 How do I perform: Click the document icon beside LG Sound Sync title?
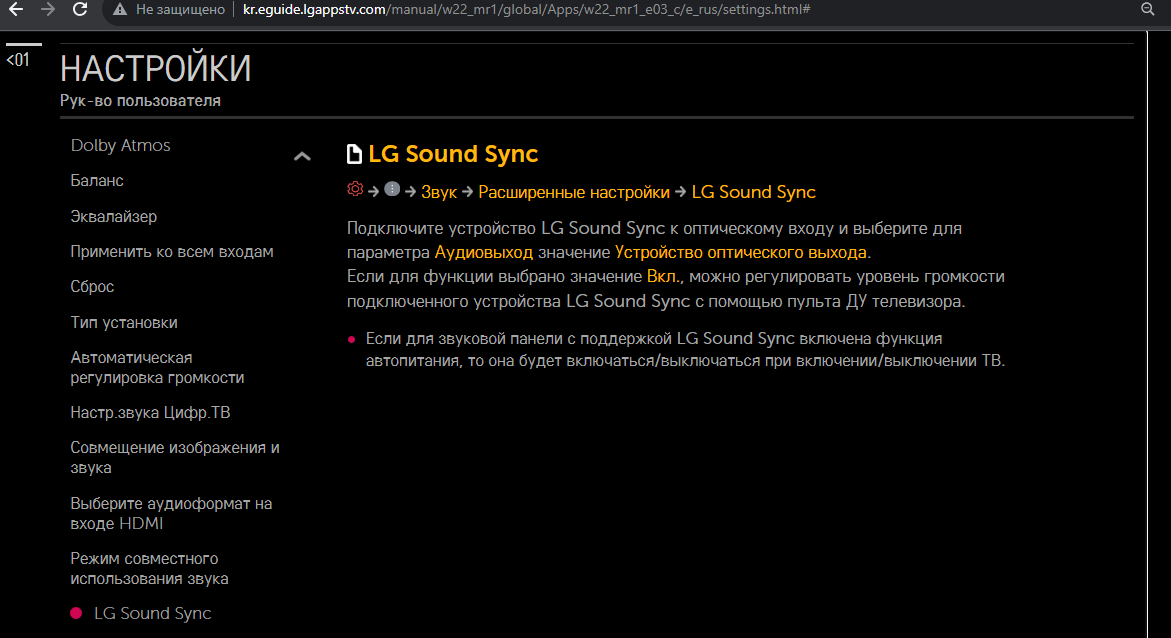(x=354, y=154)
